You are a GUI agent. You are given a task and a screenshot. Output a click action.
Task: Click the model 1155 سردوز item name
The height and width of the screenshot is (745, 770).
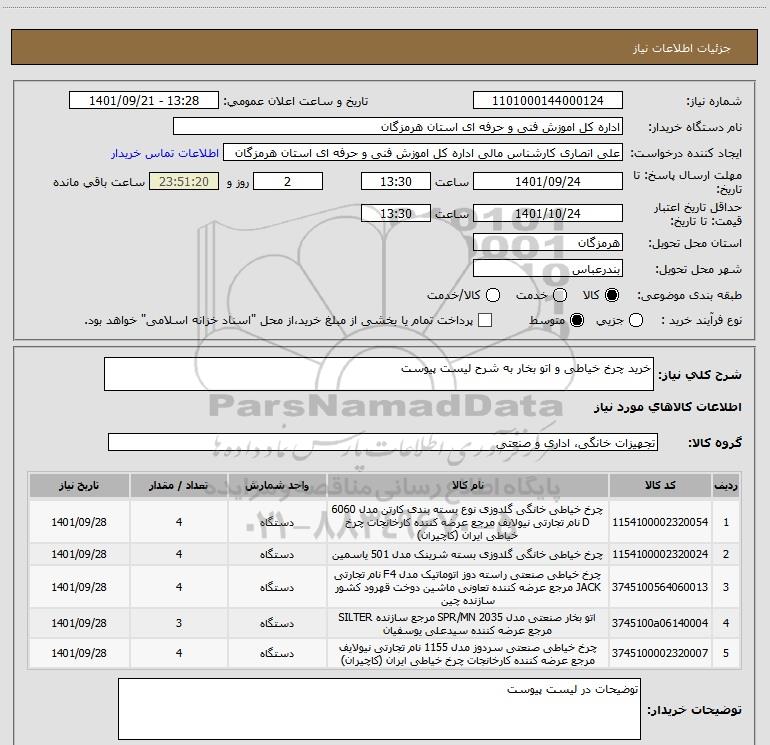(468, 654)
